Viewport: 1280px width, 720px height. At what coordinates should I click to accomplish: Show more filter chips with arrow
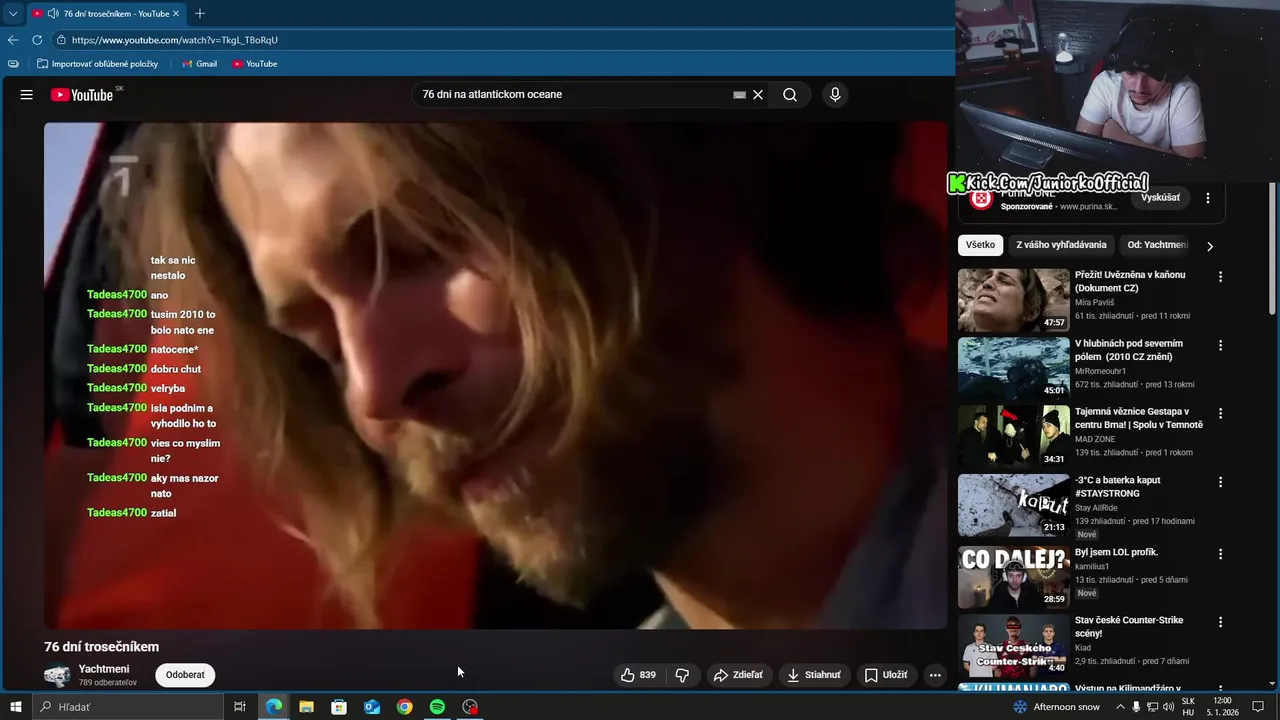pos(1210,246)
